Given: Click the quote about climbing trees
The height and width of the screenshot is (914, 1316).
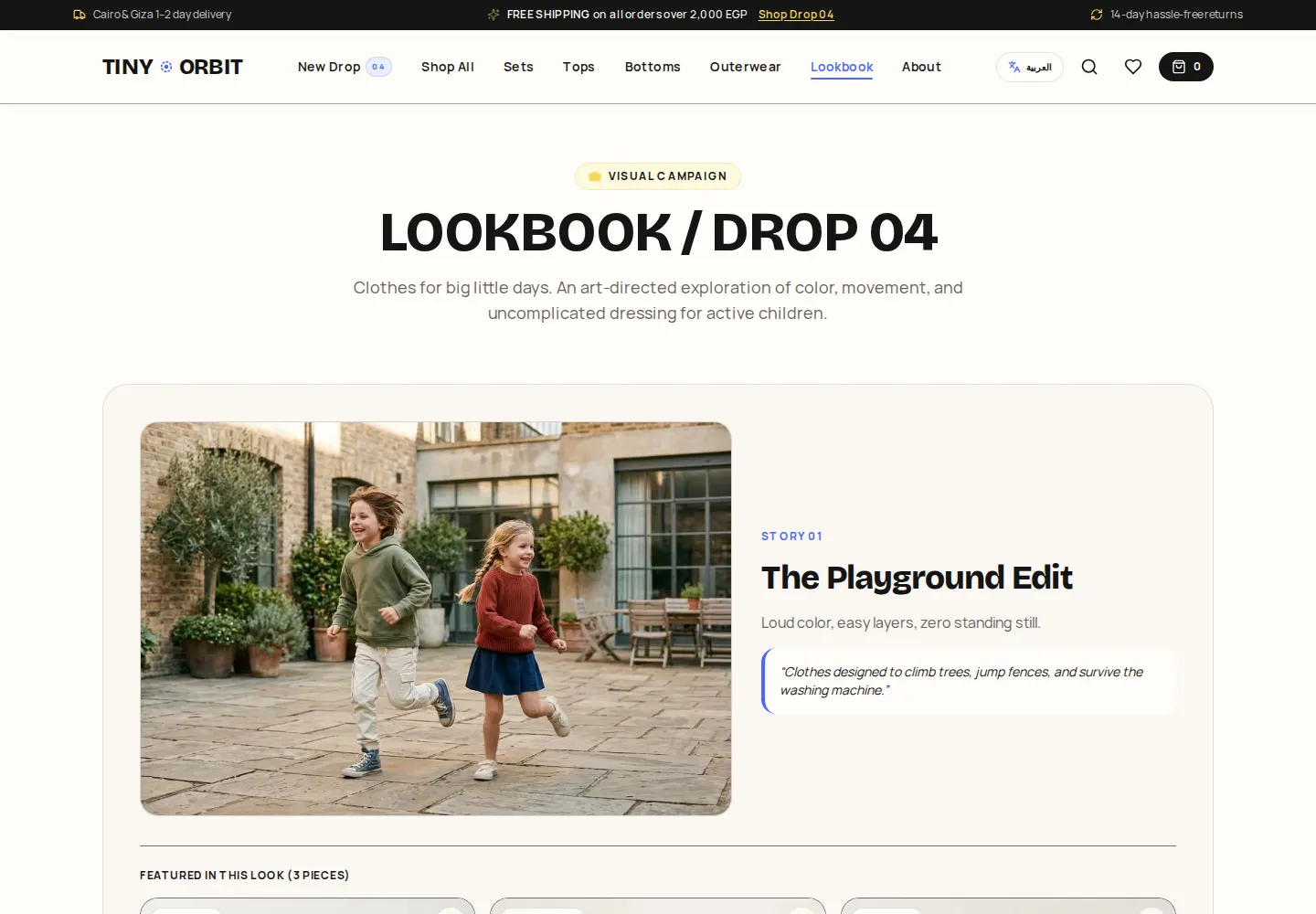Looking at the screenshot, I should (x=969, y=681).
